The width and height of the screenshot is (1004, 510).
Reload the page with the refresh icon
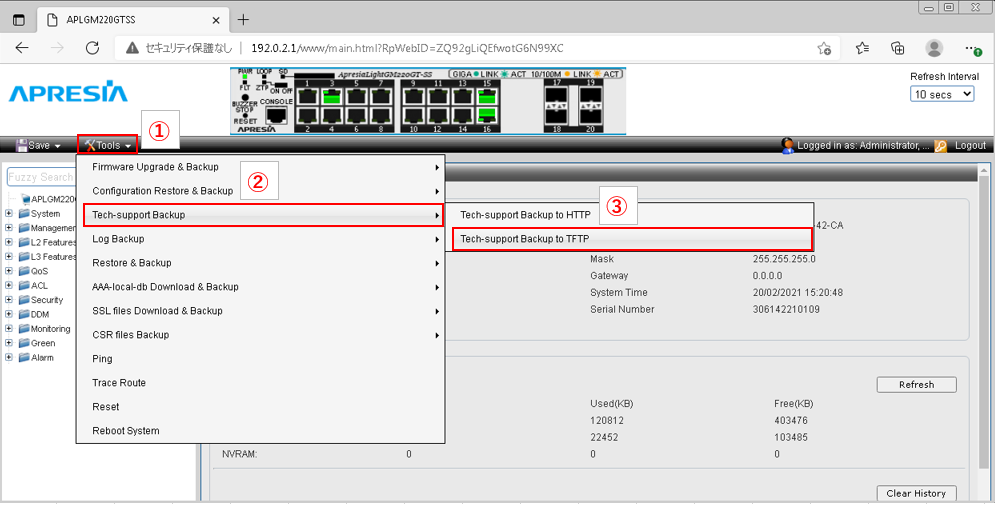tap(92, 48)
